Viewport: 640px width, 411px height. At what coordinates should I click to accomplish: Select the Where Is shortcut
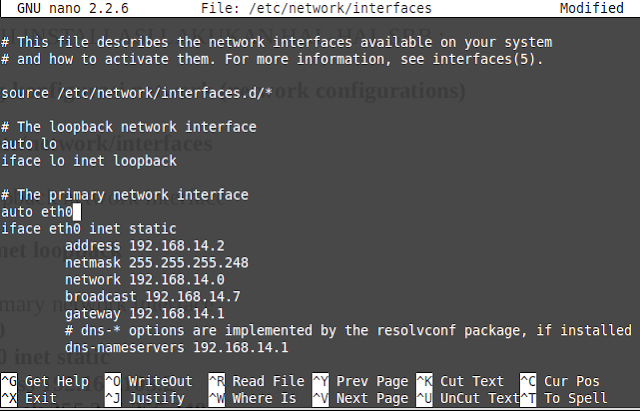[x=260, y=397]
